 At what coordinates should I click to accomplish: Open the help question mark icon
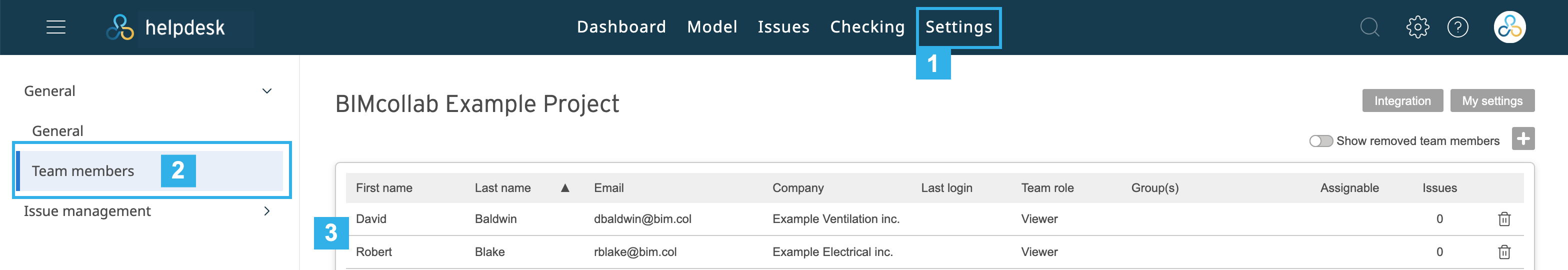coord(1458,27)
